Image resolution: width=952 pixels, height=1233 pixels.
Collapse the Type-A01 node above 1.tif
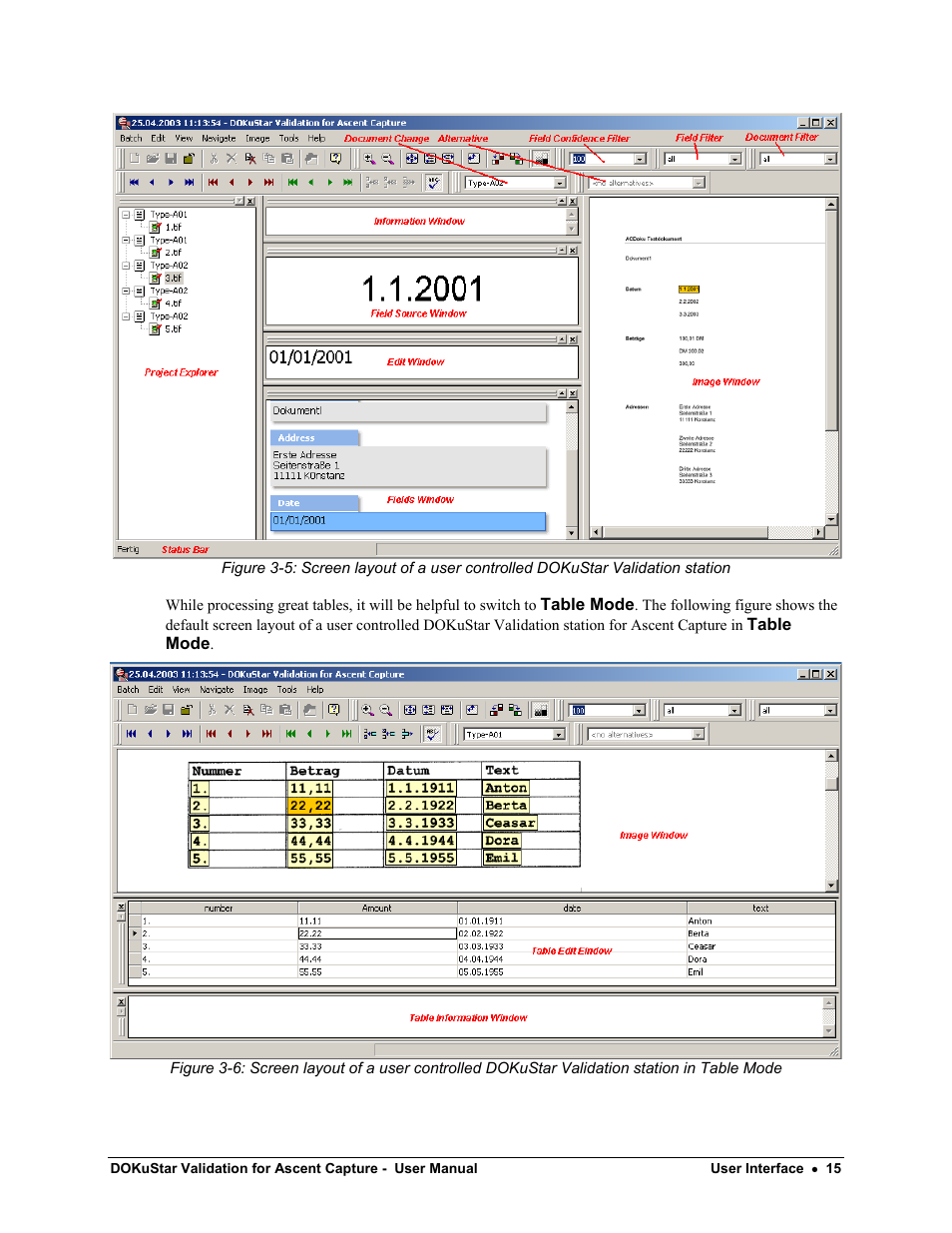pyautogui.click(x=126, y=215)
